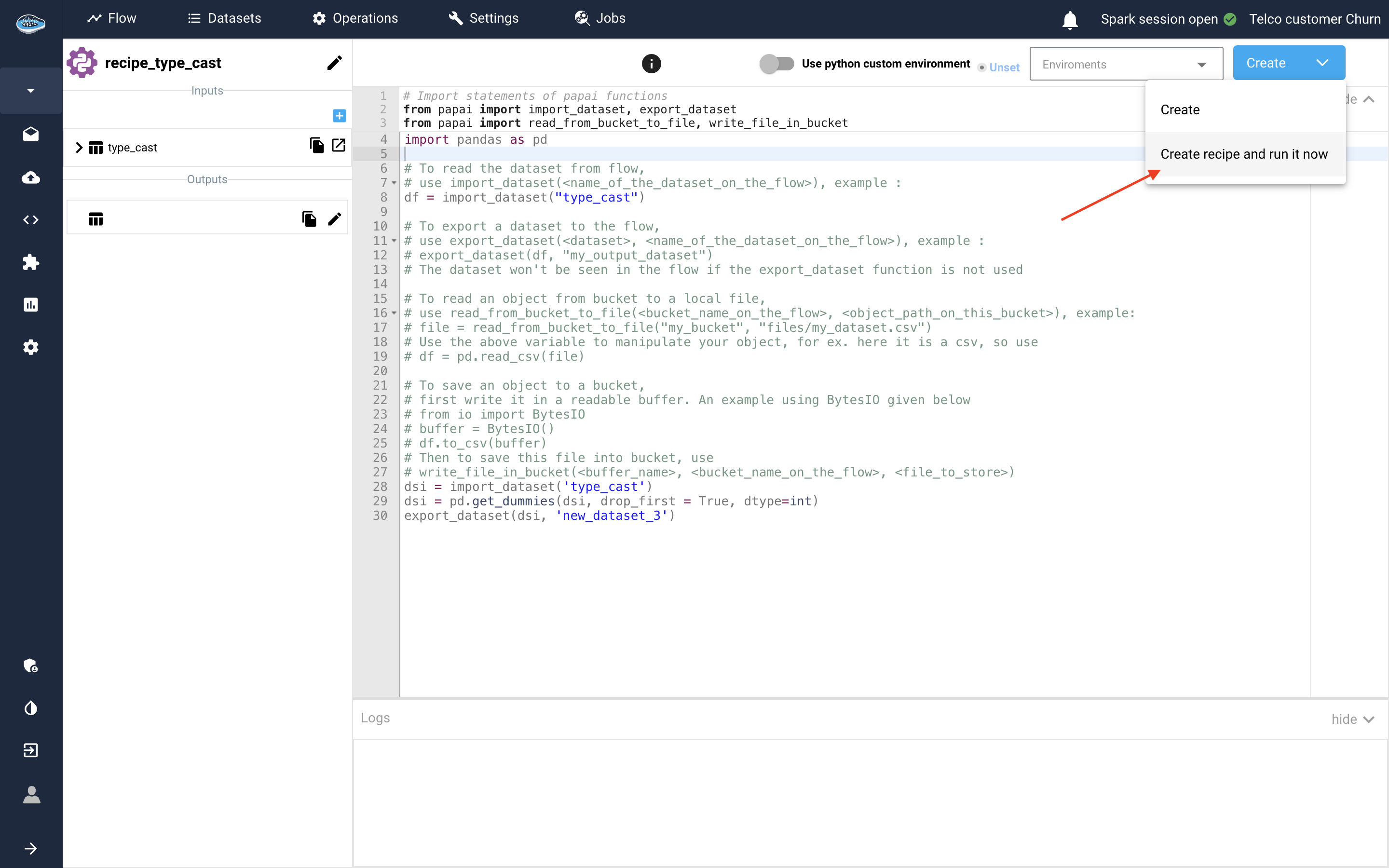
Task: Toggle Use python custom environment switch
Action: coord(776,63)
